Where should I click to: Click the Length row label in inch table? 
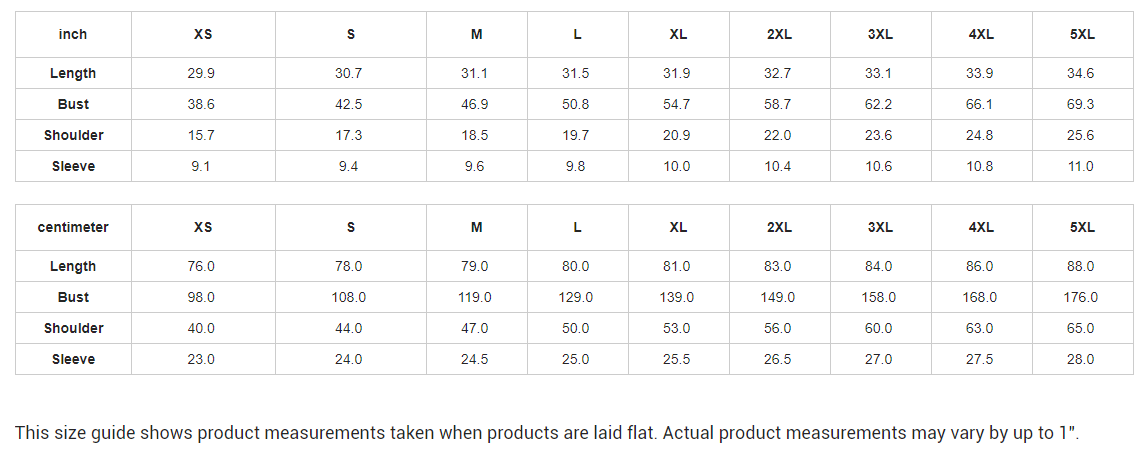(73, 73)
